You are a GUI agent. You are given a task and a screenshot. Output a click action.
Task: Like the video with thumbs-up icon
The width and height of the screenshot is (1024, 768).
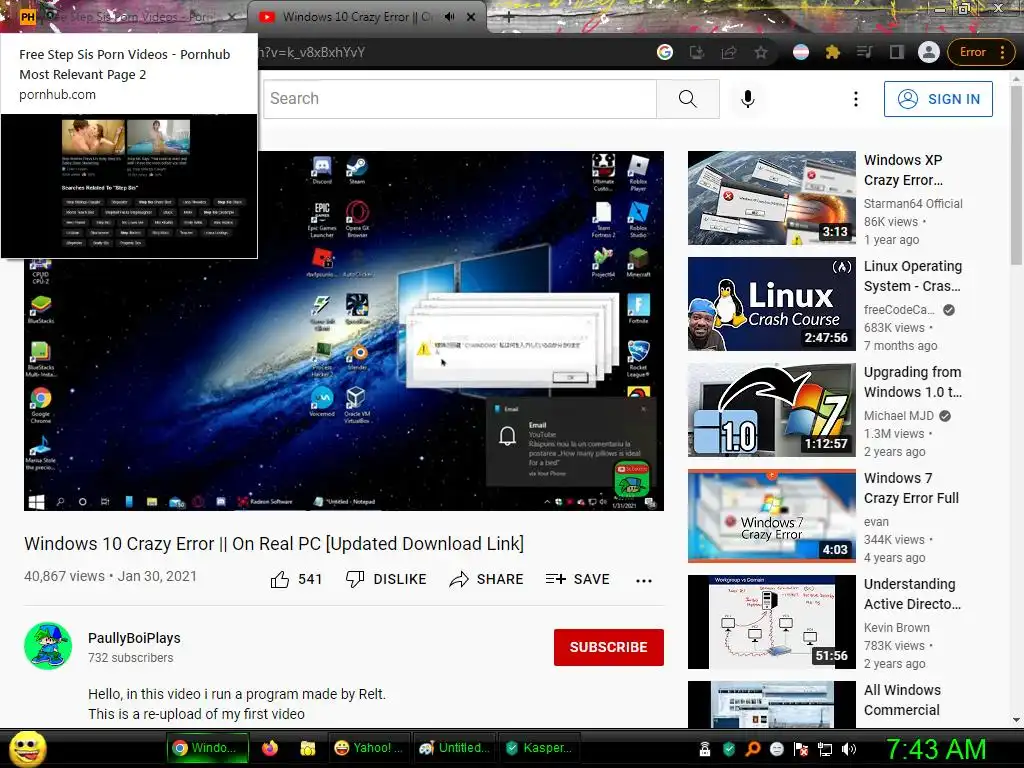click(x=280, y=579)
